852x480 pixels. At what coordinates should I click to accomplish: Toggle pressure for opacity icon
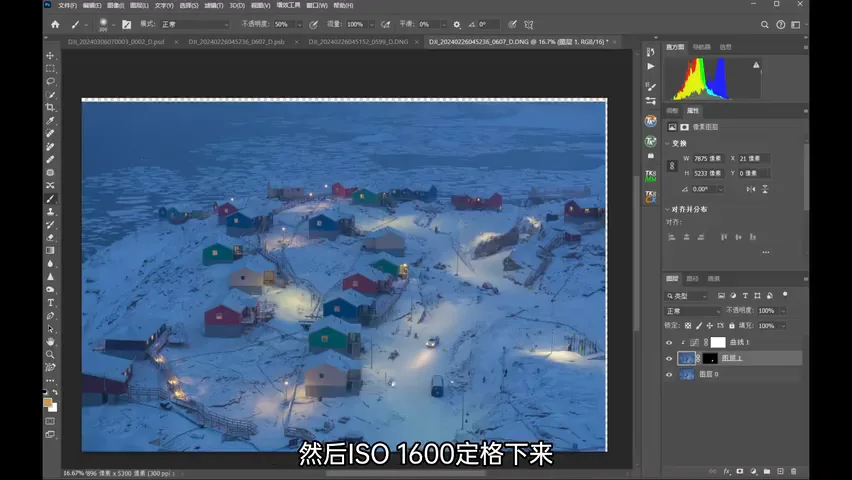click(x=314, y=24)
